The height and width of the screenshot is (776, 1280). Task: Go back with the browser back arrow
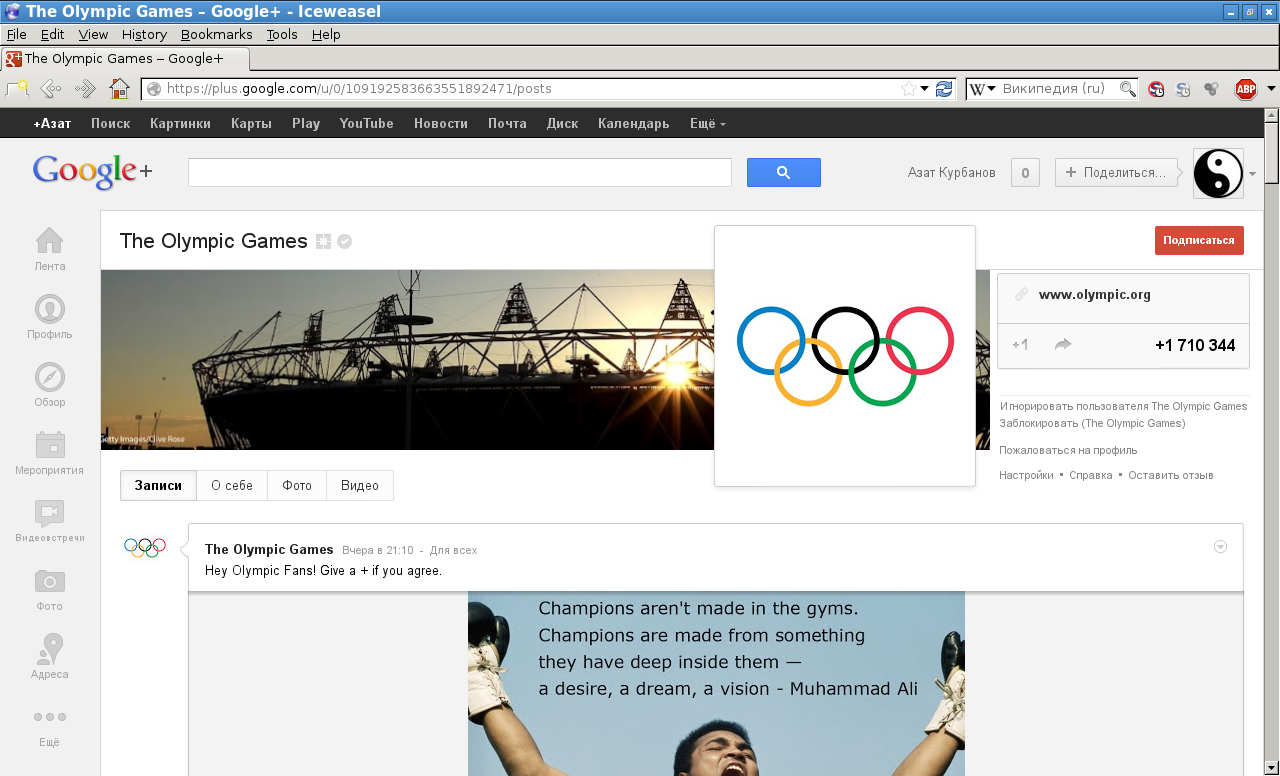coord(51,89)
